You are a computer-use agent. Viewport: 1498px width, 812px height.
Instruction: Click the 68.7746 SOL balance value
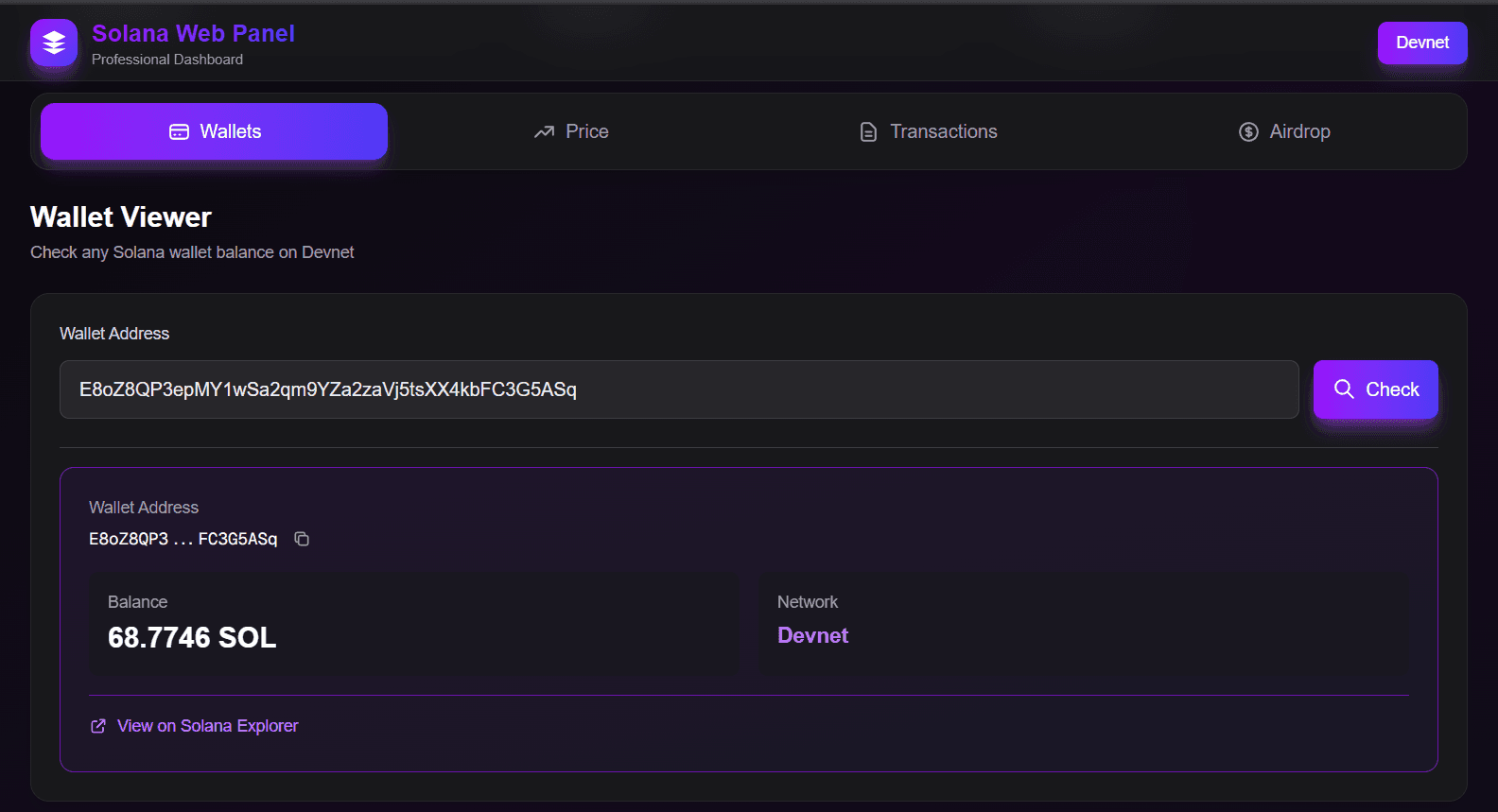192,638
